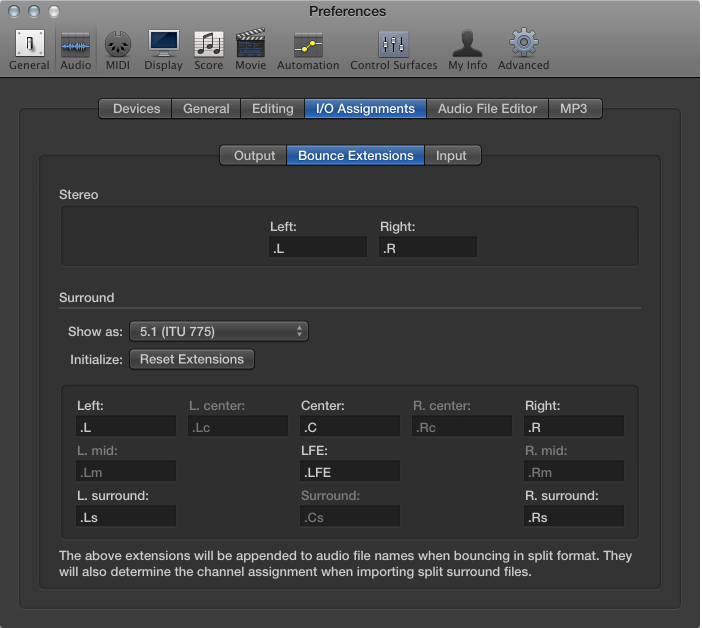Switch to Audio File Editor tab

click(488, 109)
